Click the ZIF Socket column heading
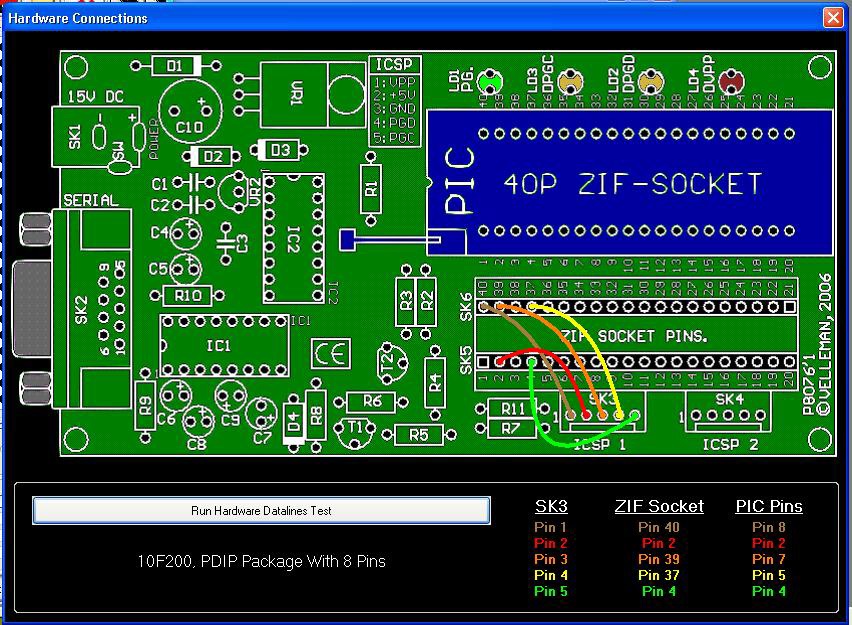The height and width of the screenshot is (625, 852). pos(659,506)
